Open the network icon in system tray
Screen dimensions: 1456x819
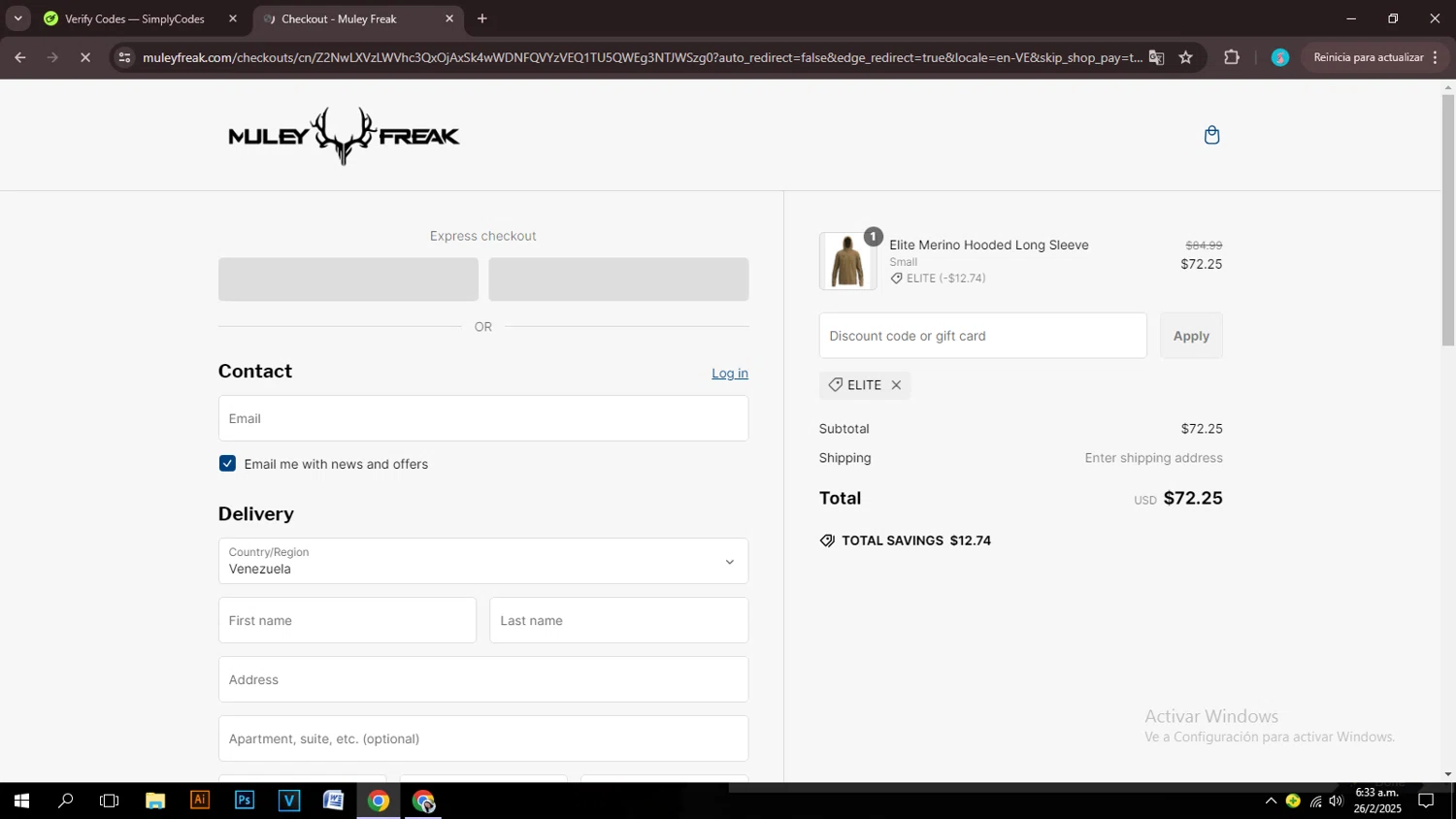coord(1315,801)
